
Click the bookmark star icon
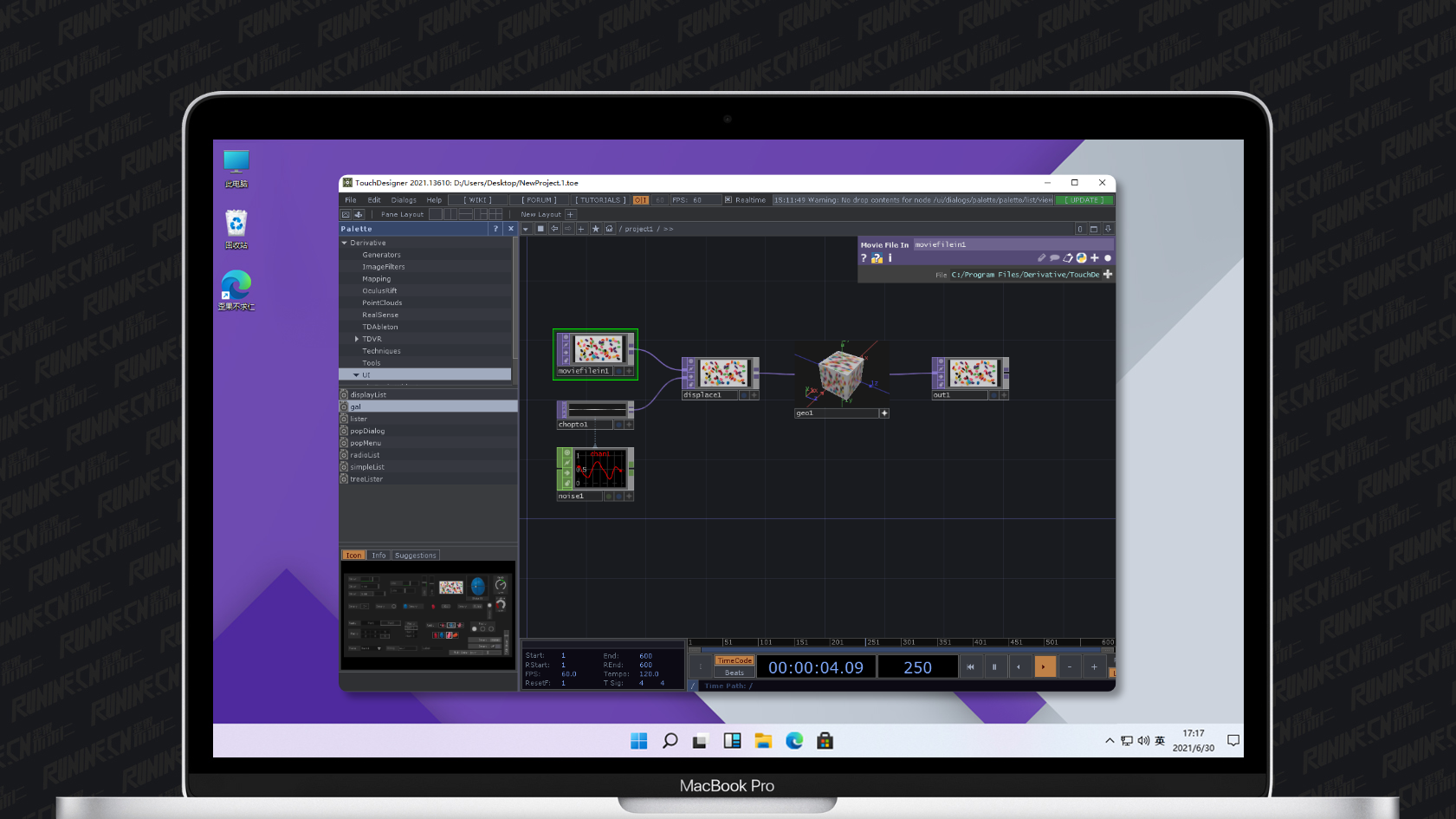[595, 229]
